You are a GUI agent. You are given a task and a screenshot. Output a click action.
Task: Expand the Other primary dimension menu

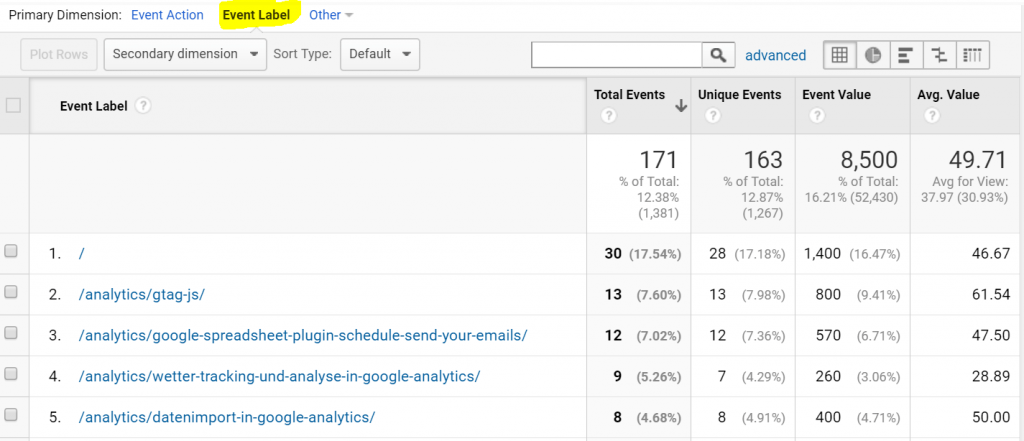331,15
